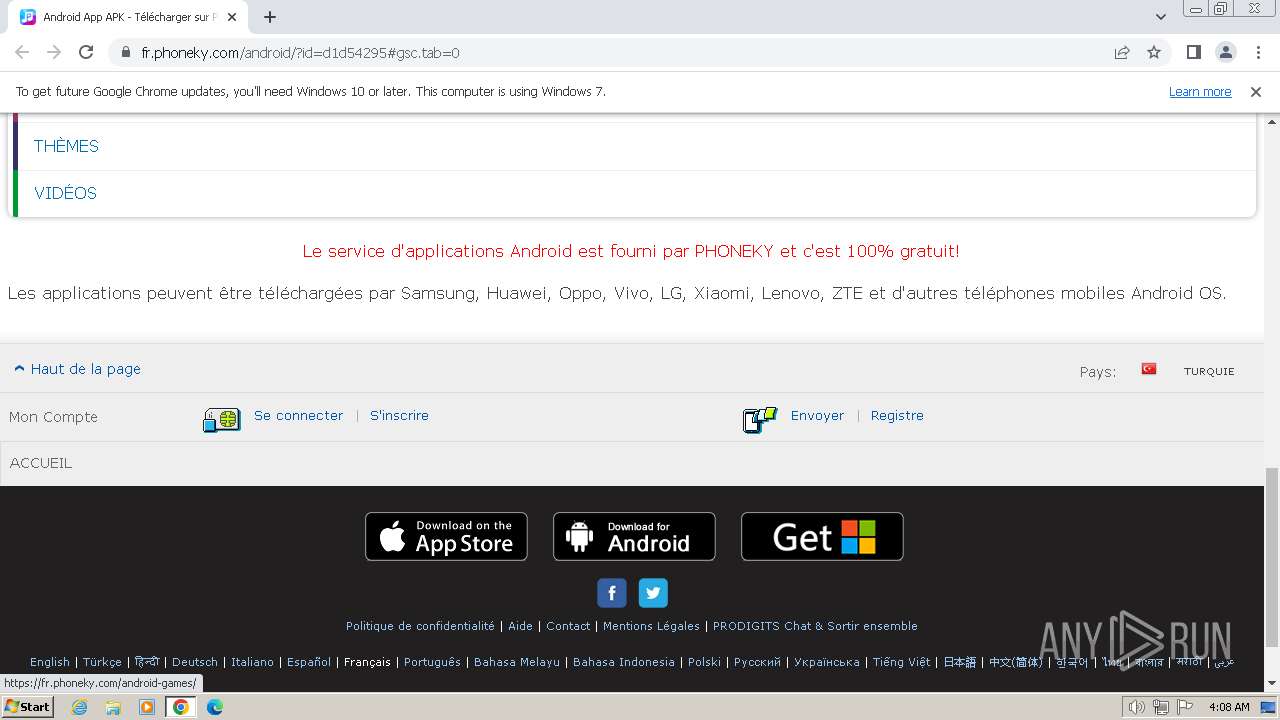The image size is (1280, 720).
Task: Open the Chrome side panel
Action: 1193,52
